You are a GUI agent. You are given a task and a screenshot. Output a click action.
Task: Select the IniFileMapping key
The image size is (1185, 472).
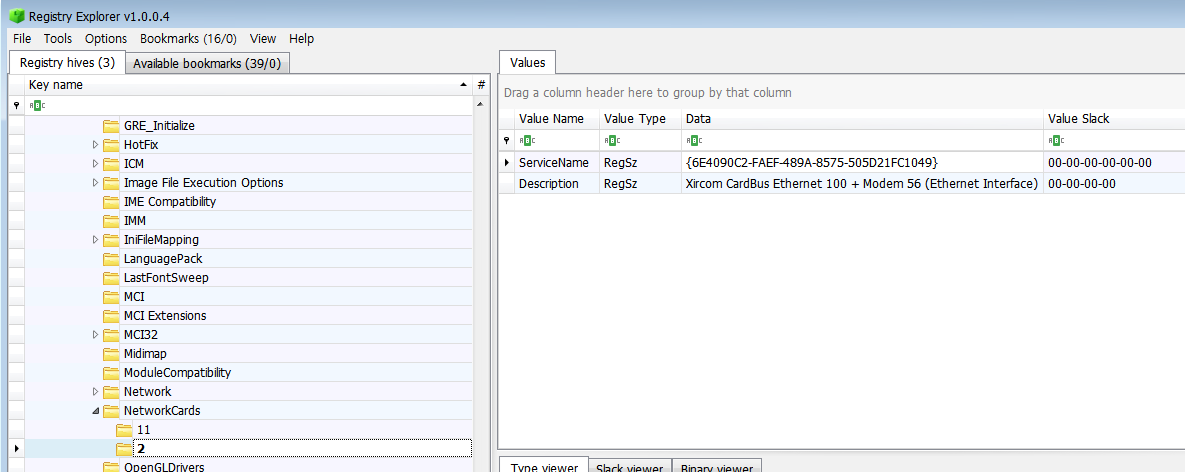point(161,239)
